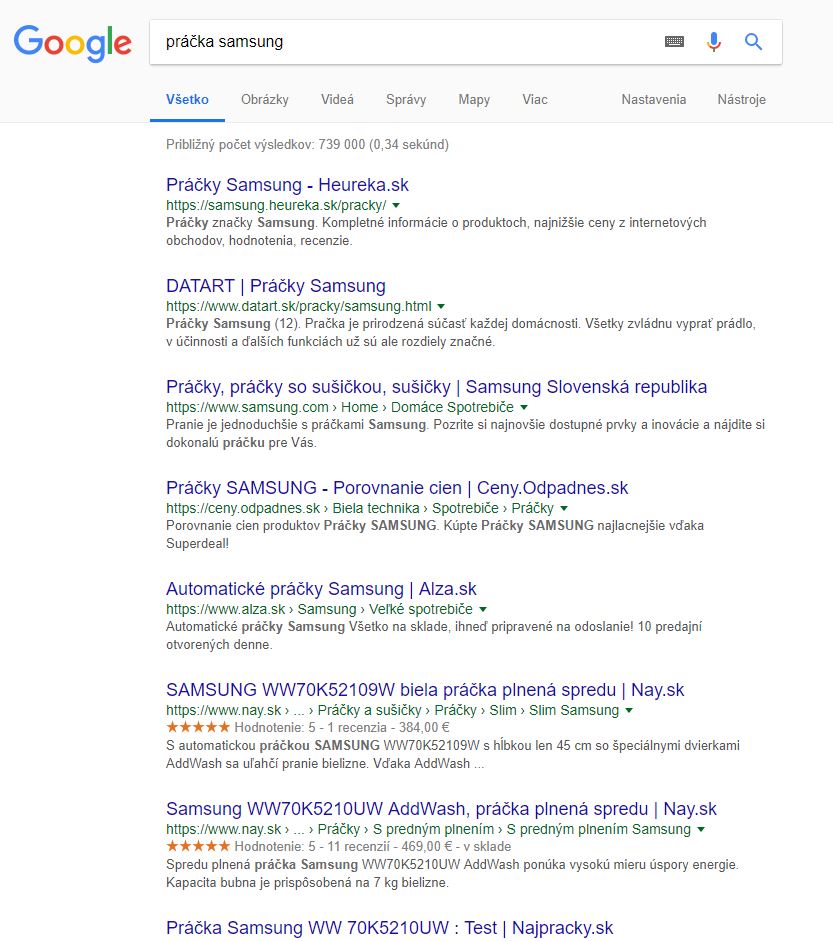Open Samsung Slovenská republika práčky result
The width and height of the screenshot is (833, 941).
click(436, 386)
